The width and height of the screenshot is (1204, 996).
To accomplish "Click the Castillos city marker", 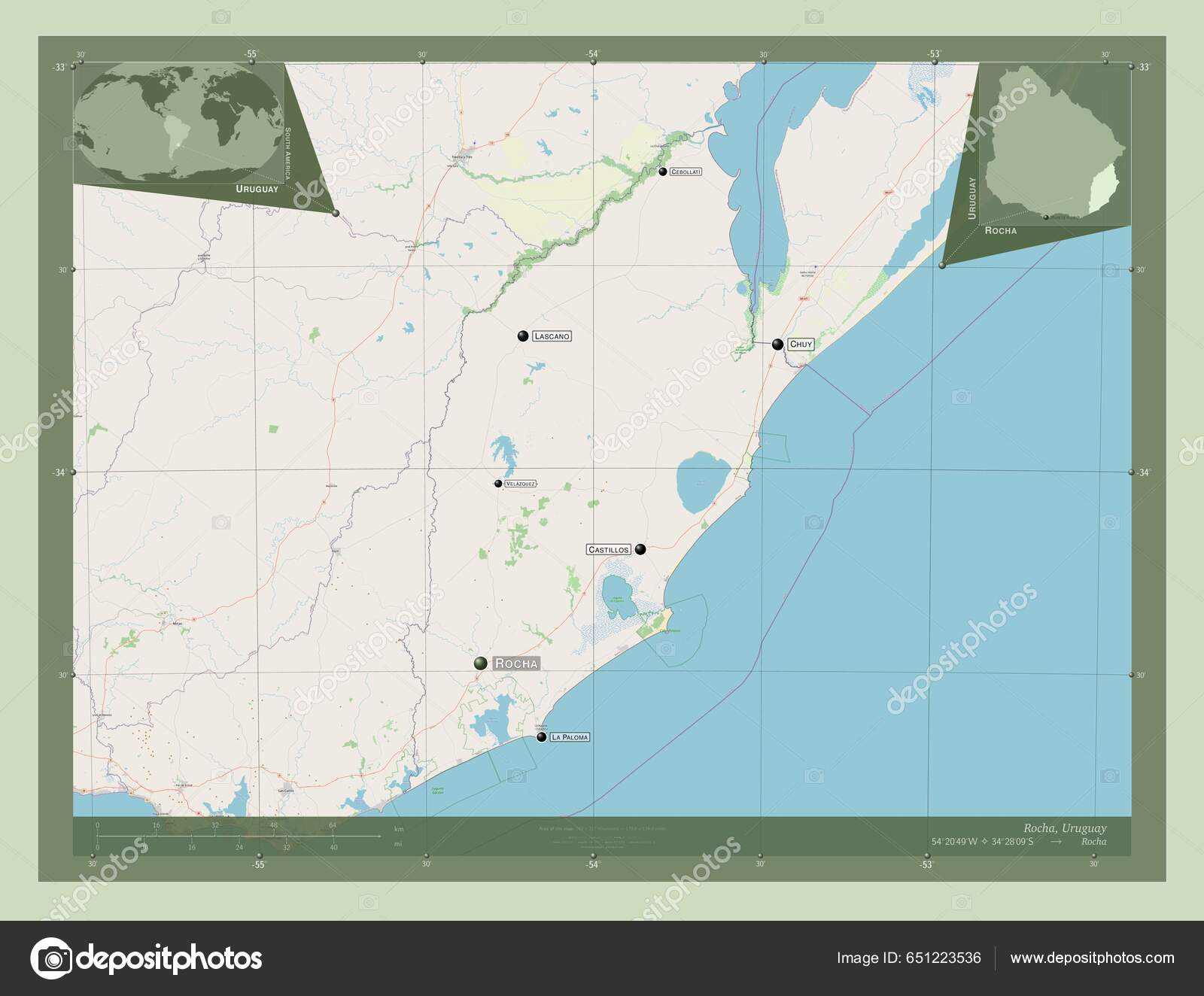I will tap(639, 549).
